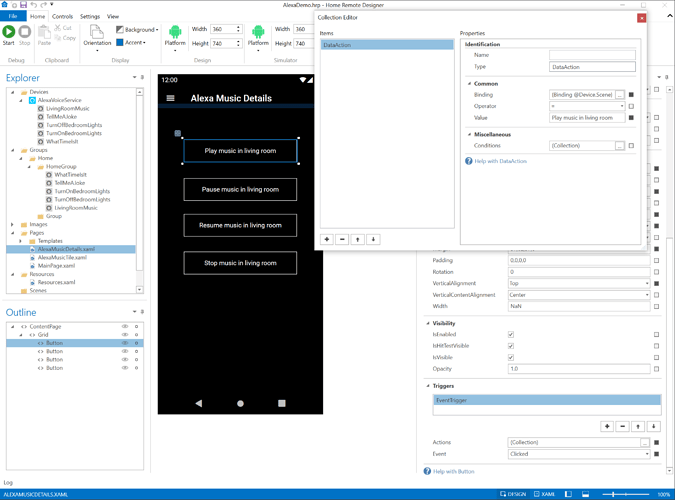
Task: Toggle eye visibility of selected Button row
Action: (x=125, y=343)
